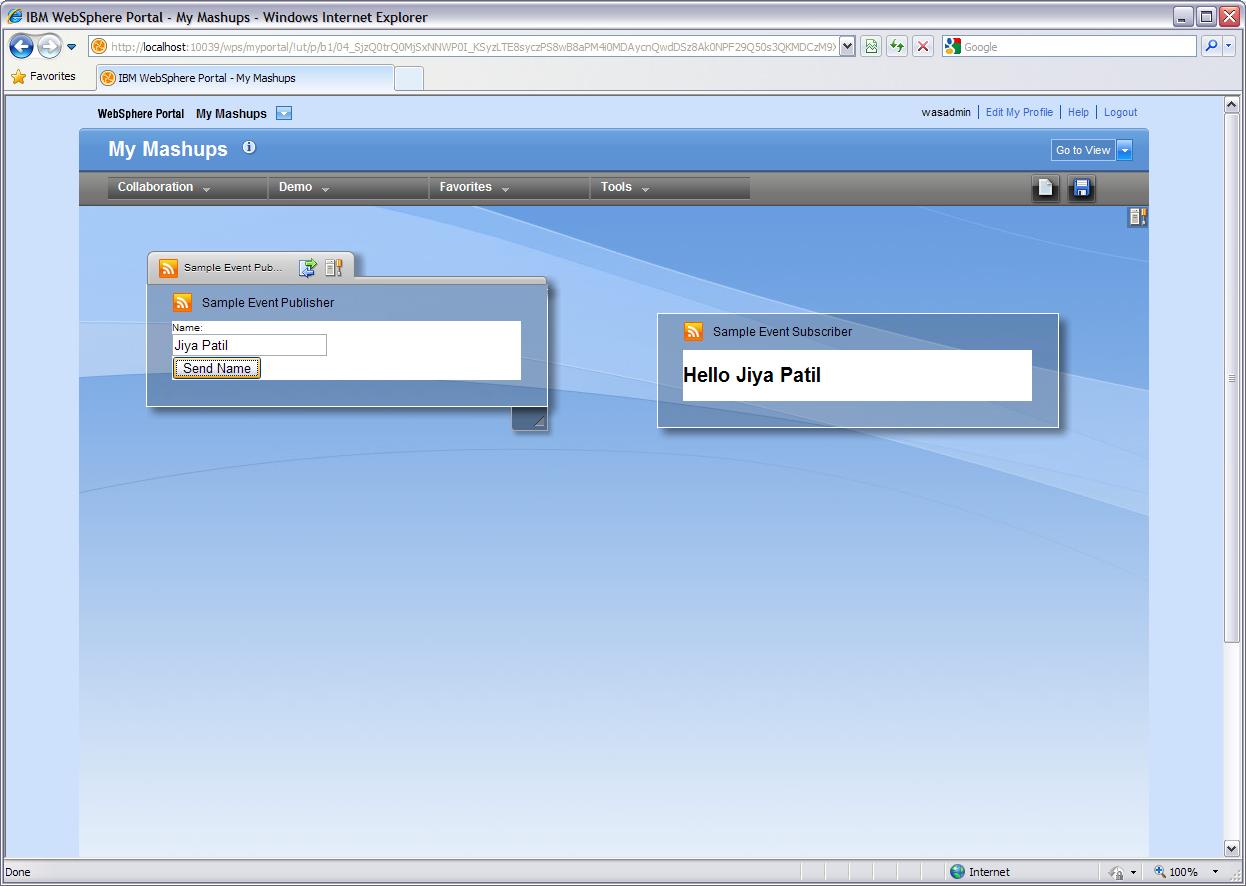The height and width of the screenshot is (886, 1246).
Task: Click the Sample Event Publisher title text
Action: [x=268, y=303]
